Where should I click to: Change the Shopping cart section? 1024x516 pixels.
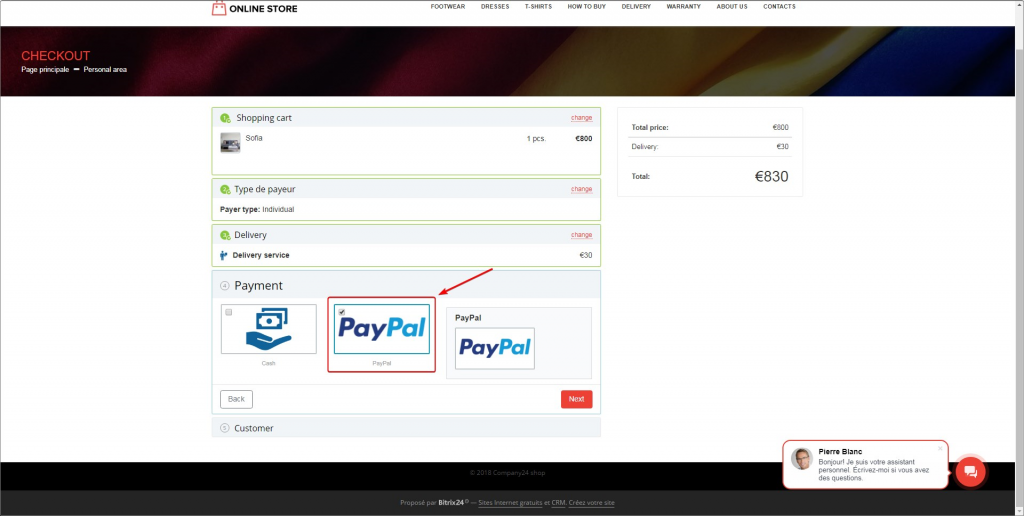click(581, 118)
